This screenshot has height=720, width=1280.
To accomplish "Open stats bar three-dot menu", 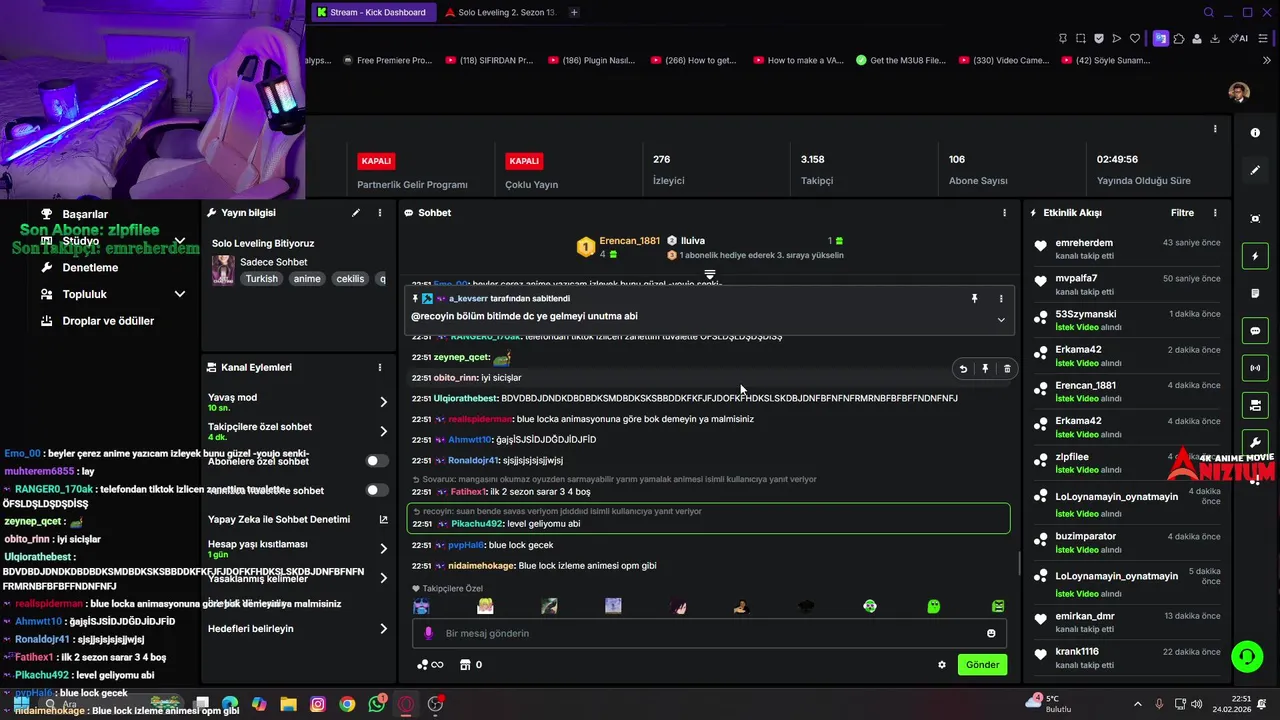I will (x=1215, y=129).
